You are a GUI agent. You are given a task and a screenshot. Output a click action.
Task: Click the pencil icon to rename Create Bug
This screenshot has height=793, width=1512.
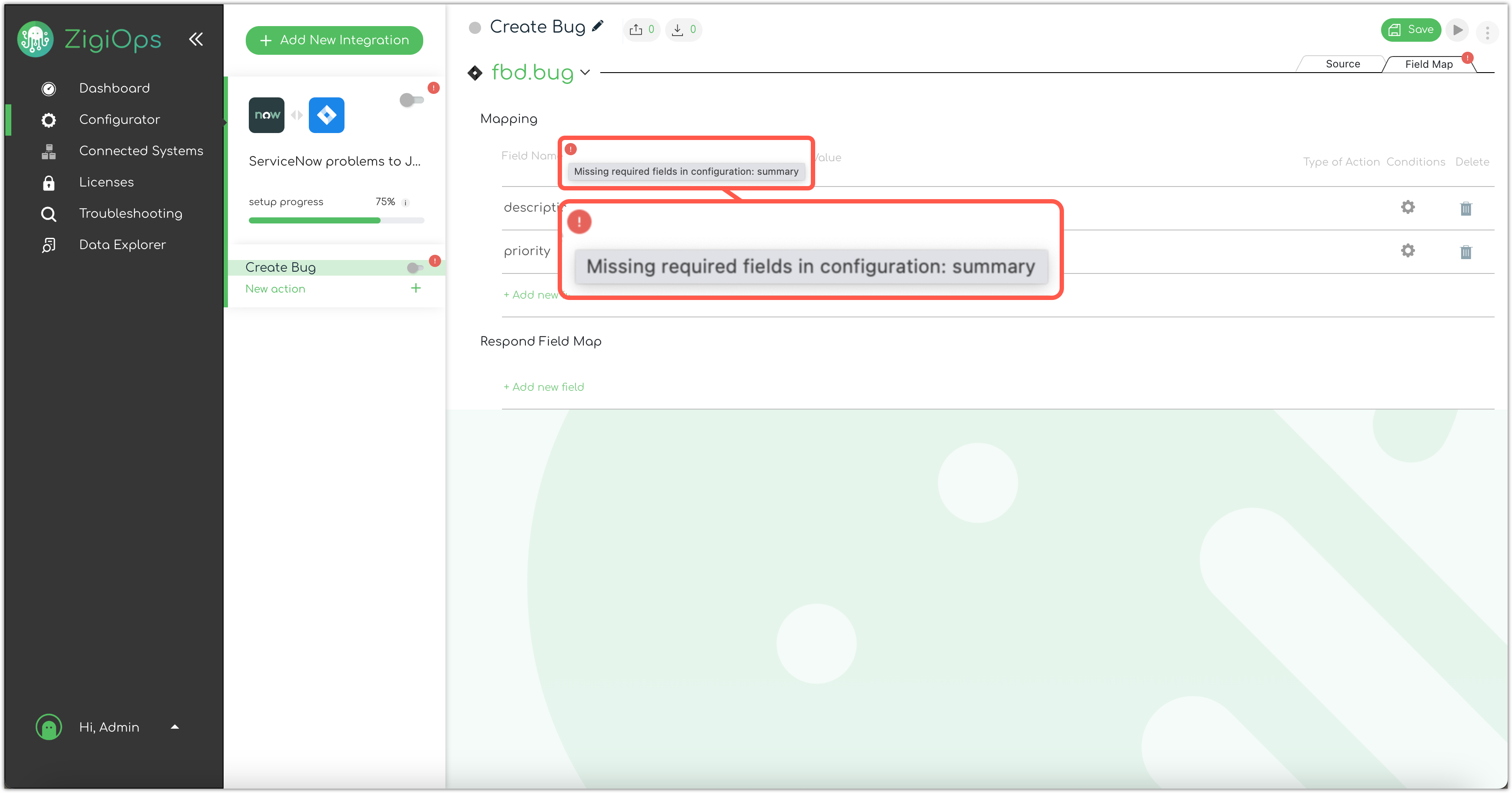[x=599, y=27]
